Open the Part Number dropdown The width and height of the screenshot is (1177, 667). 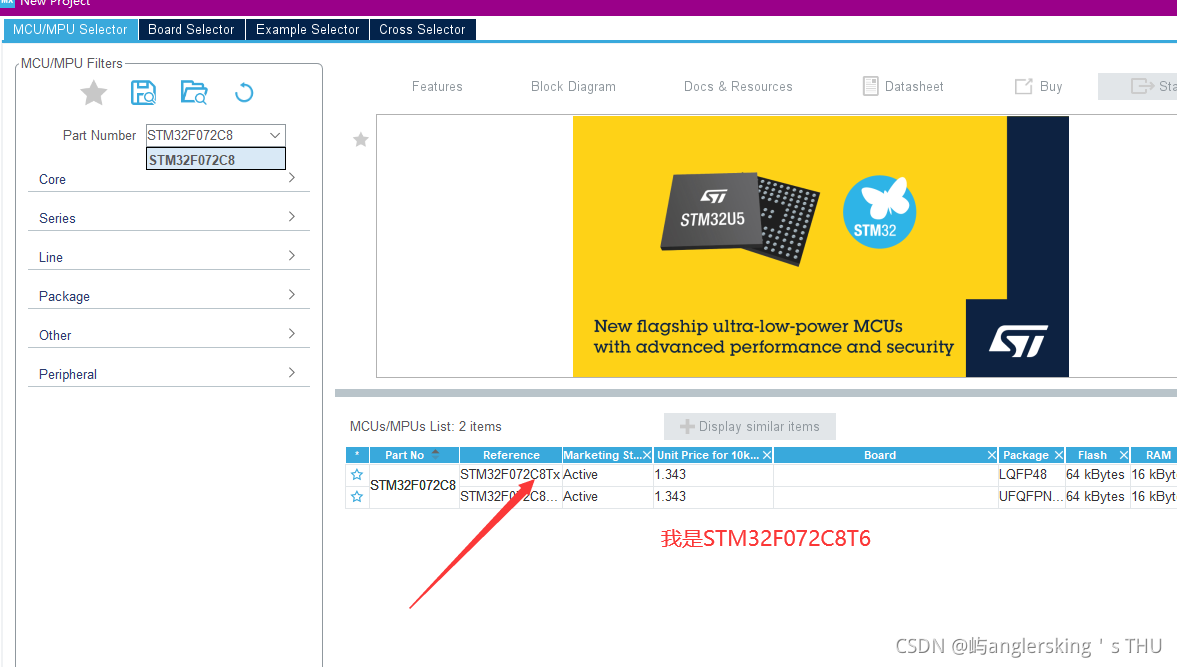(x=275, y=135)
